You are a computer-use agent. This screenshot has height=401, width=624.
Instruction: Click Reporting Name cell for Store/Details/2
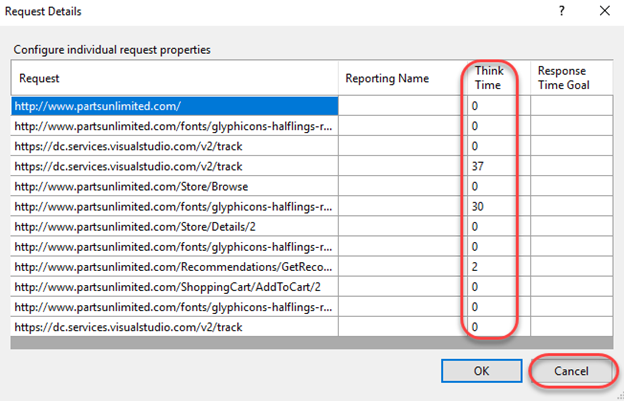403,226
